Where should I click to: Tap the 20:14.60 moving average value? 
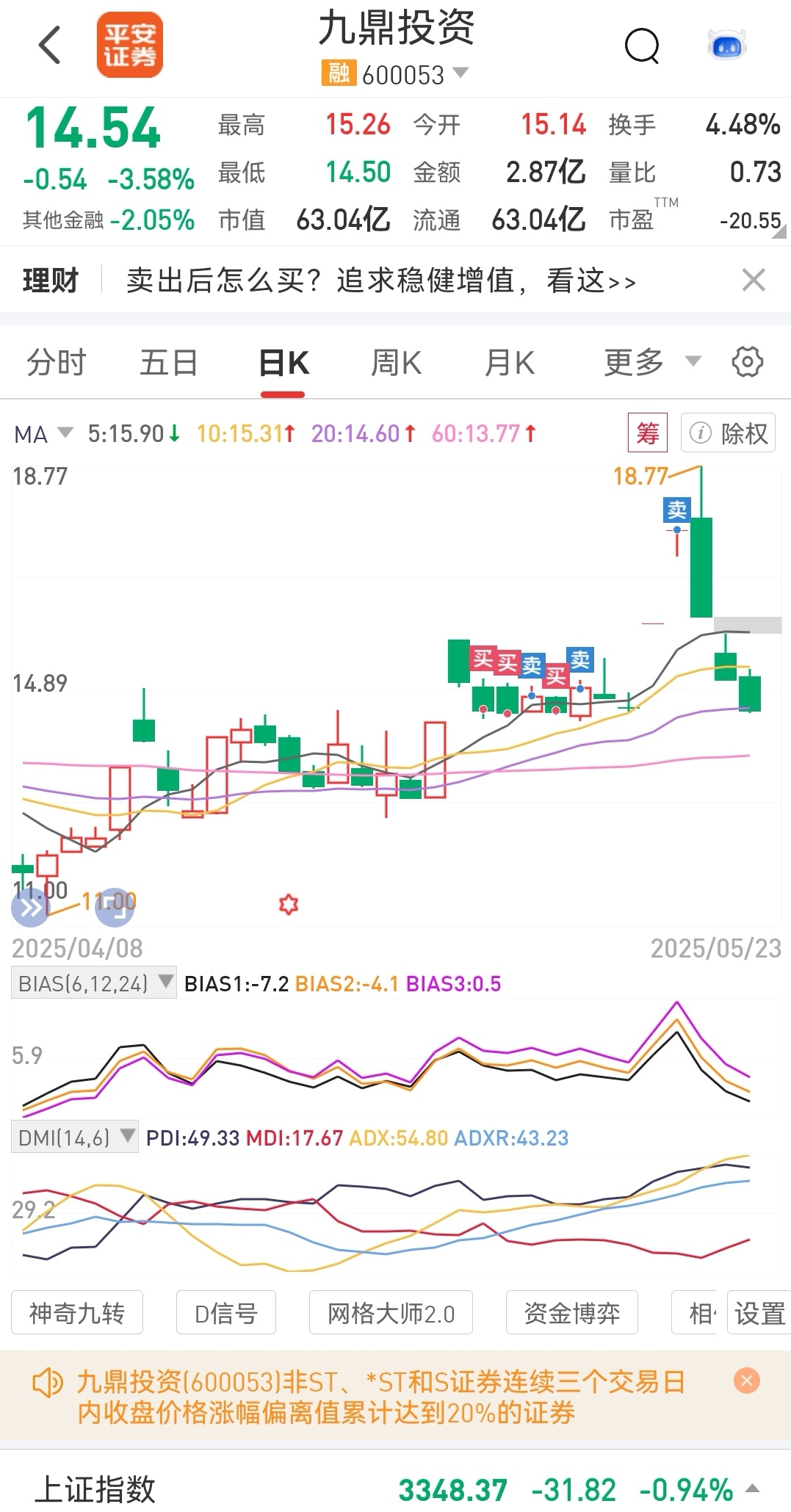tap(363, 434)
